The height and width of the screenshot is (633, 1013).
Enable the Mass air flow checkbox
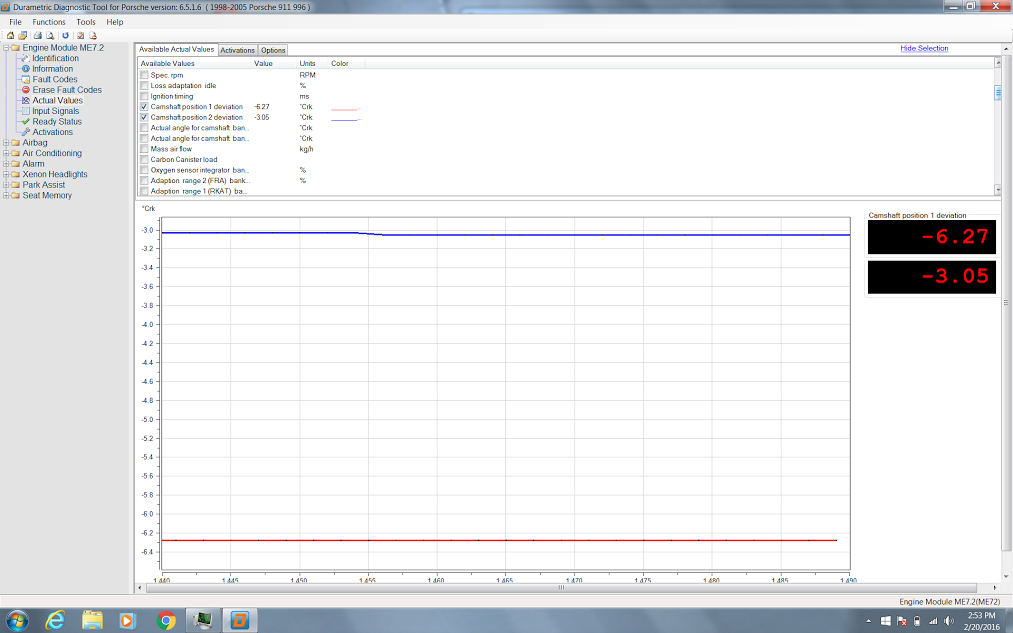(x=145, y=149)
